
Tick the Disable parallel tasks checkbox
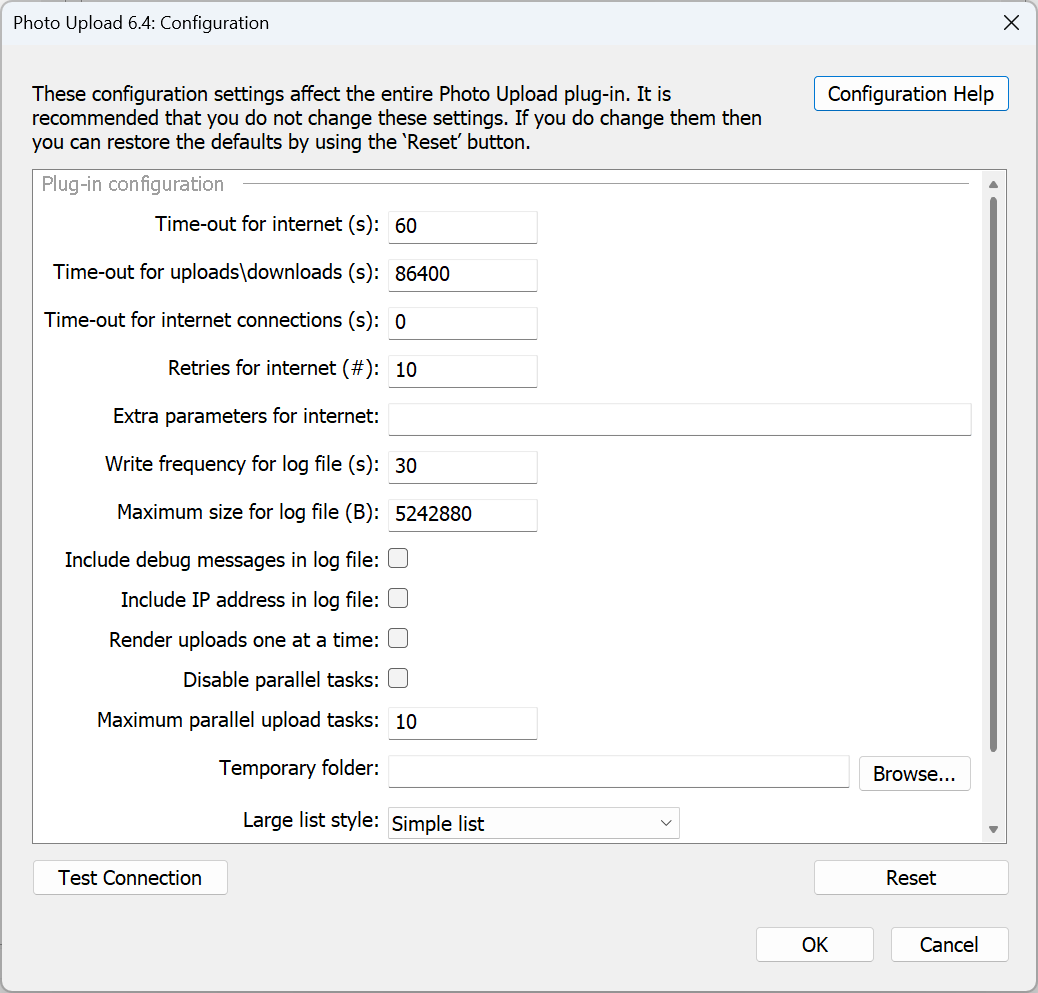(x=398, y=679)
